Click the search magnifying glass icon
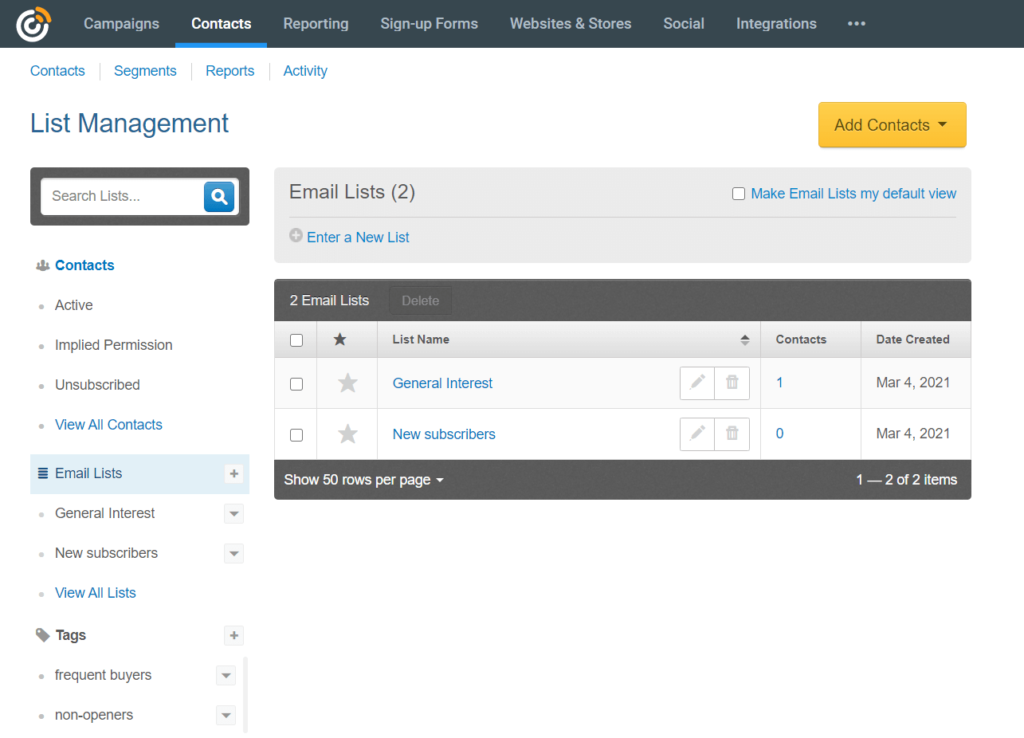 coord(219,197)
